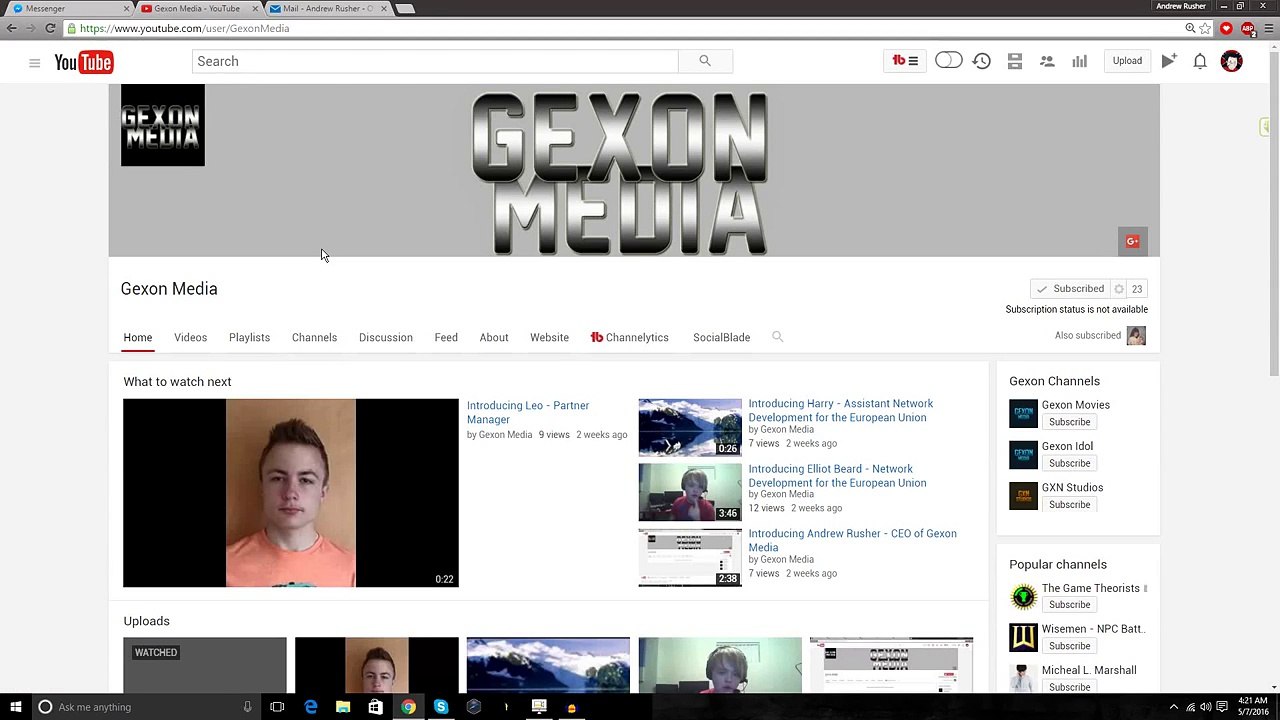
Task: Open the community people icon
Action: [1047, 61]
